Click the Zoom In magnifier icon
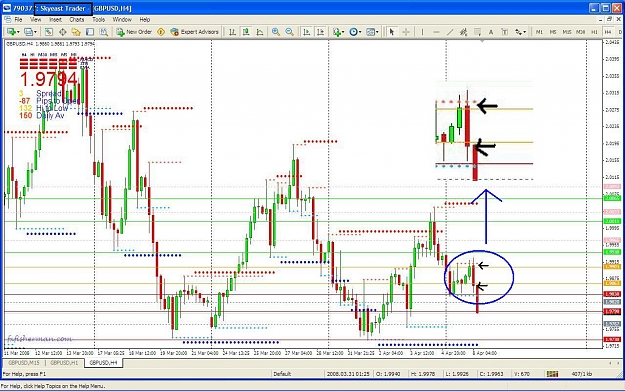This screenshot has width=625, height=391. pos(275,32)
